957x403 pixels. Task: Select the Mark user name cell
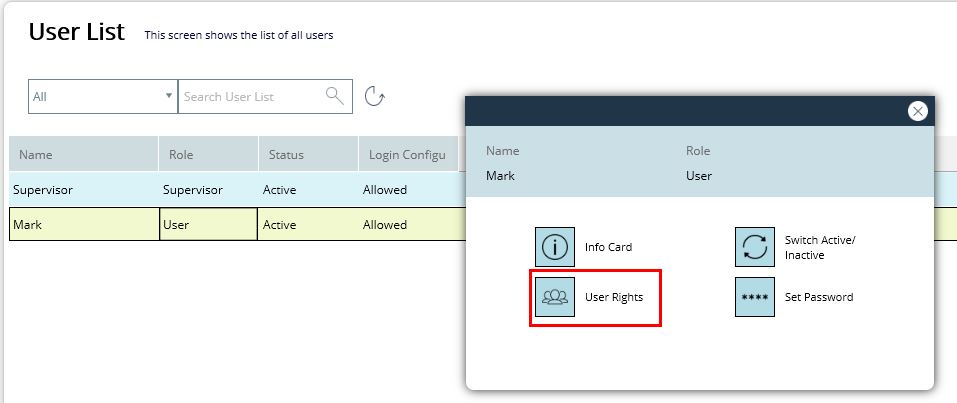coord(84,224)
